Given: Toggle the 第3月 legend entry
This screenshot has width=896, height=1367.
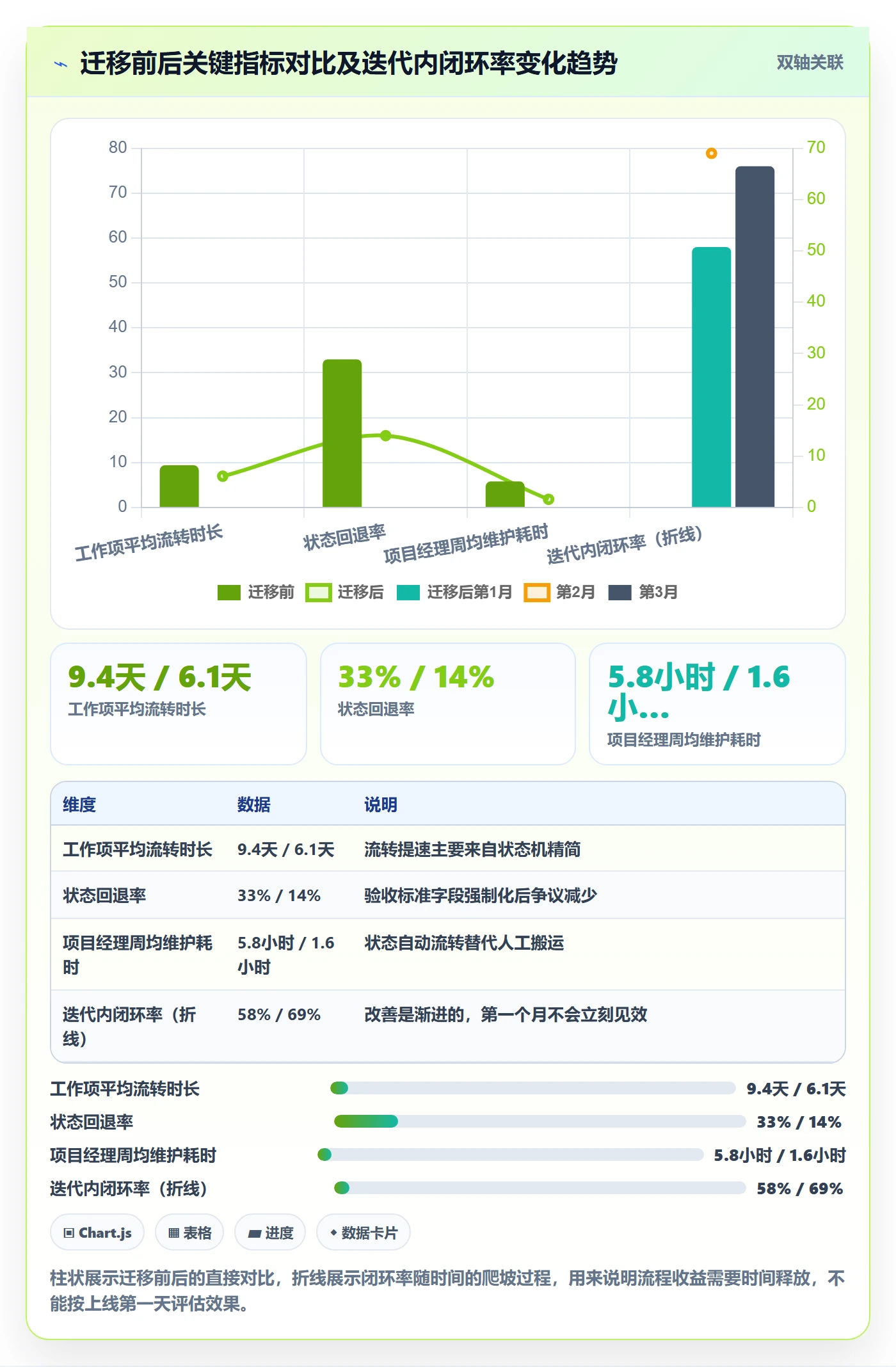Looking at the screenshot, I should [643, 592].
